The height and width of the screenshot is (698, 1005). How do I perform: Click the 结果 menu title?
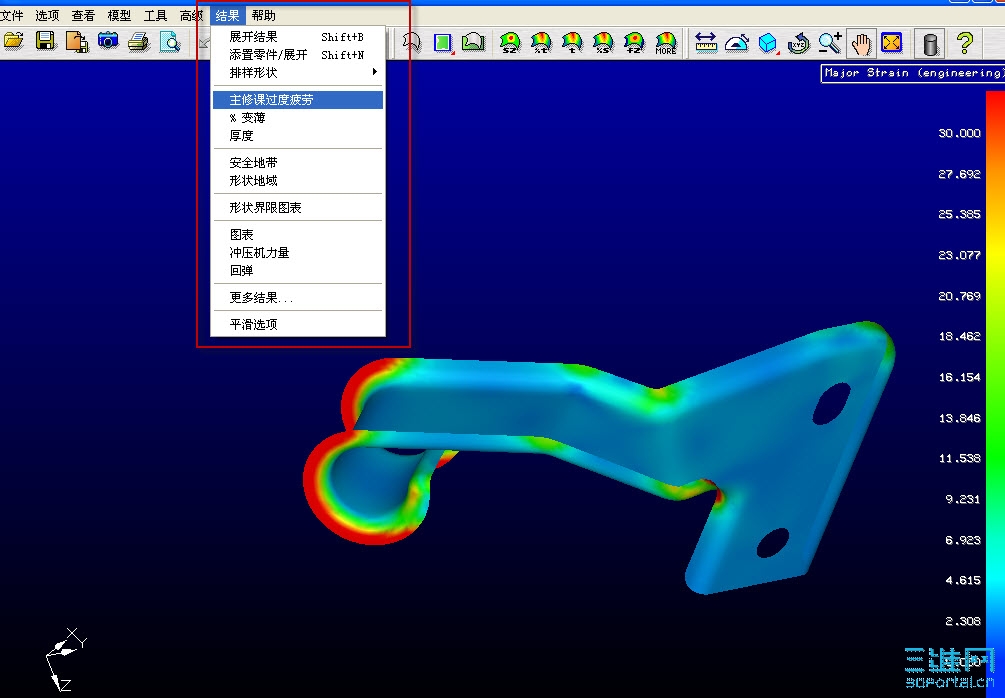(x=228, y=15)
